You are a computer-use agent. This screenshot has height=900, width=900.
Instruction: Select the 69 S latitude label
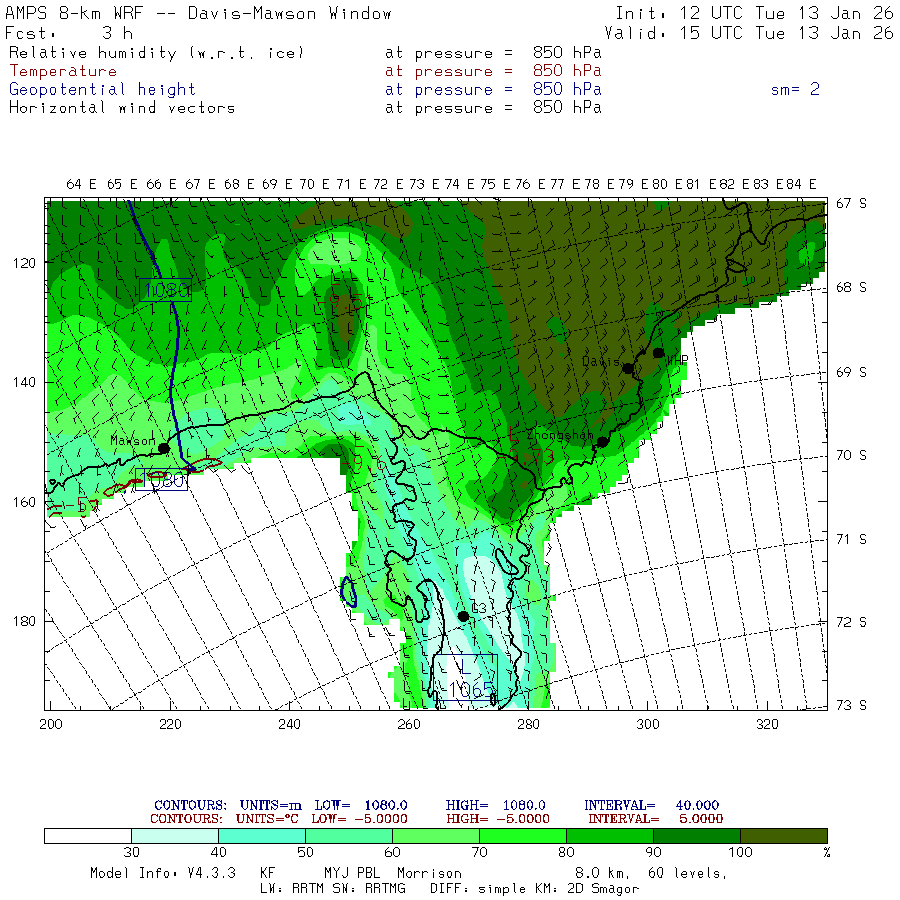pyautogui.click(x=851, y=372)
